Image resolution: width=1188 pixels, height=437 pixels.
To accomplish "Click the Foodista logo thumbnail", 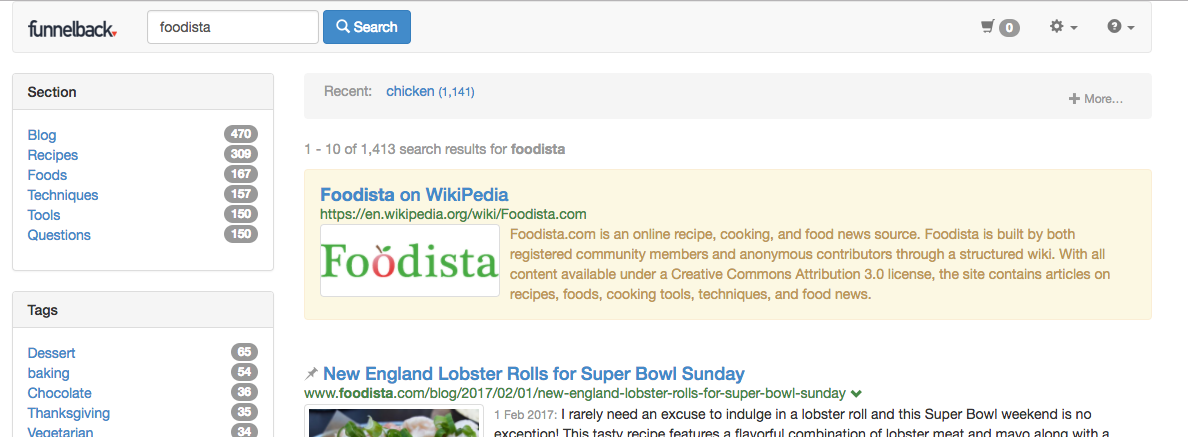I will [410, 260].
